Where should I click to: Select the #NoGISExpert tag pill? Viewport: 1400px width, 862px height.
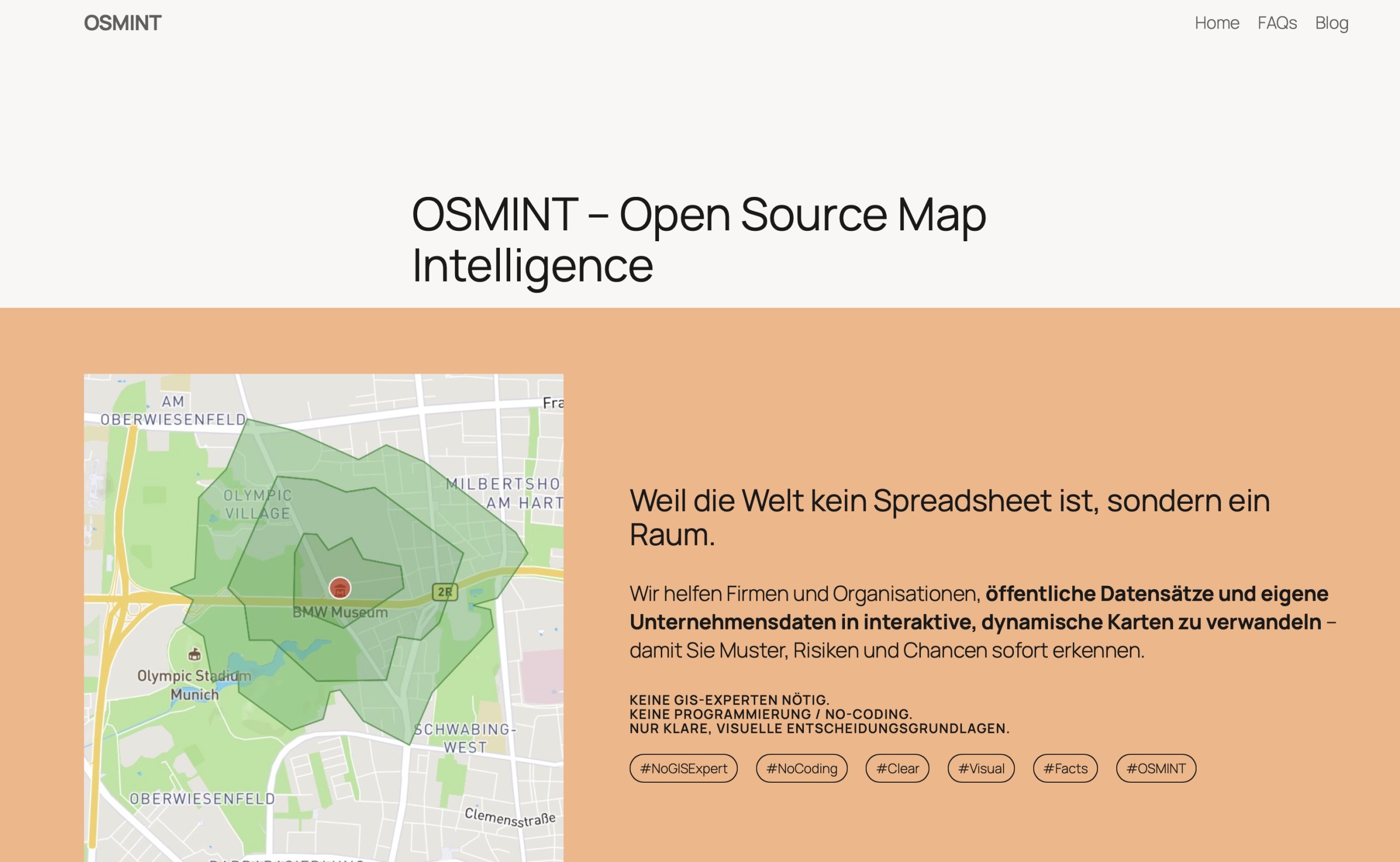683,768
